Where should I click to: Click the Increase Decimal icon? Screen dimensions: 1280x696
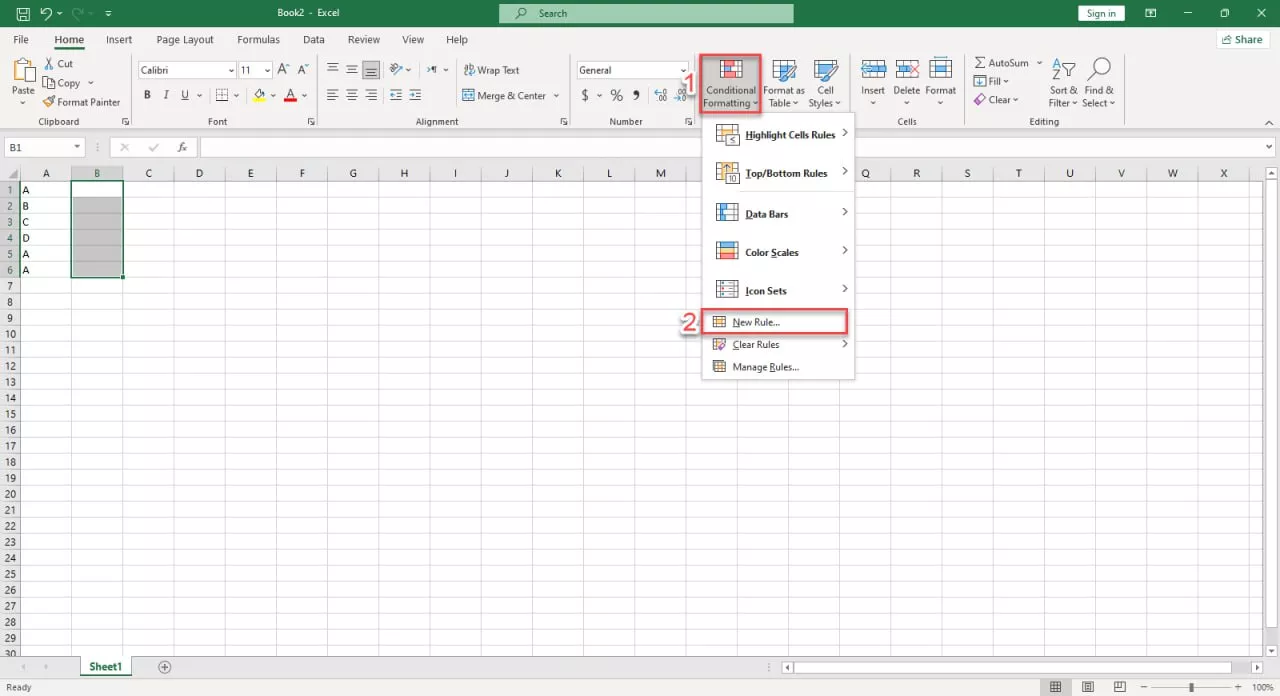[x=660, y=96]
